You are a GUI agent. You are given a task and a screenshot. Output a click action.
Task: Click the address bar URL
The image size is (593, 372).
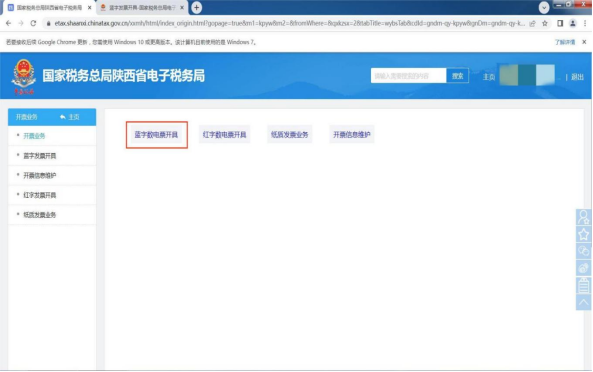click(289, 23)
